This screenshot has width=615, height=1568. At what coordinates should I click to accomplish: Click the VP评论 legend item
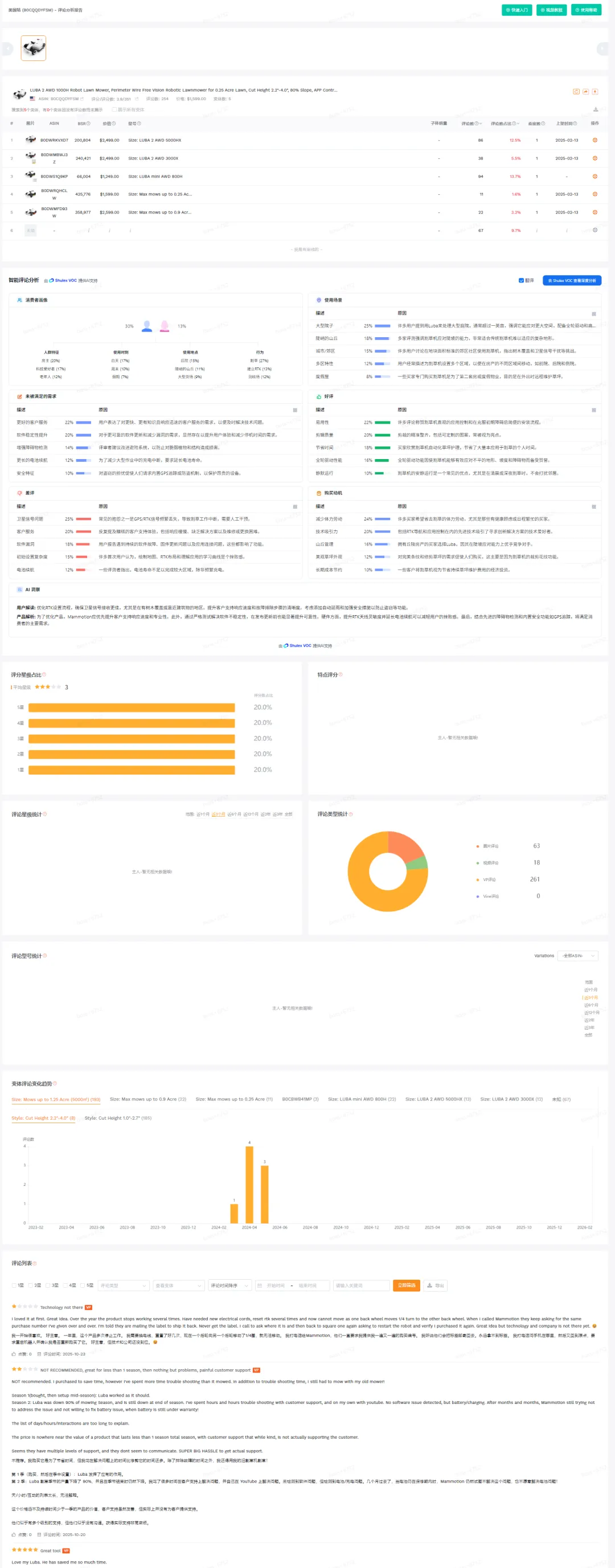487,879
